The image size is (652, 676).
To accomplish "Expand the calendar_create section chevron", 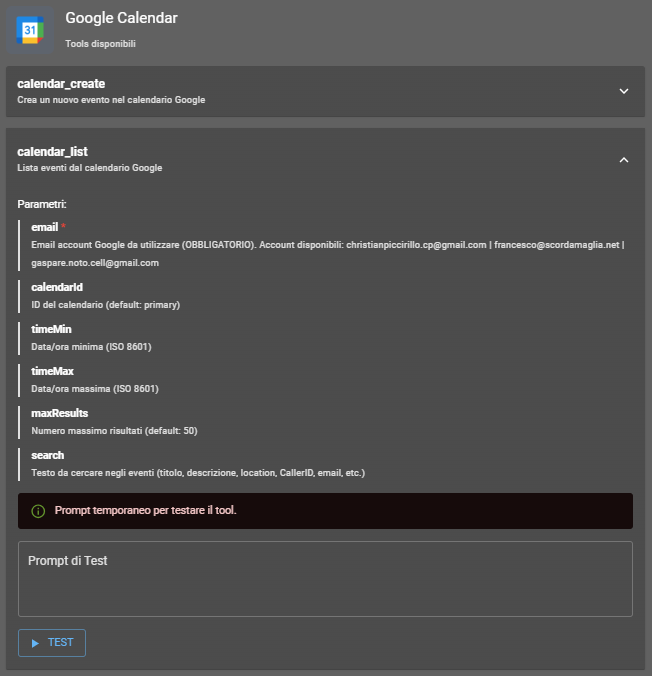I will (623, 91).
